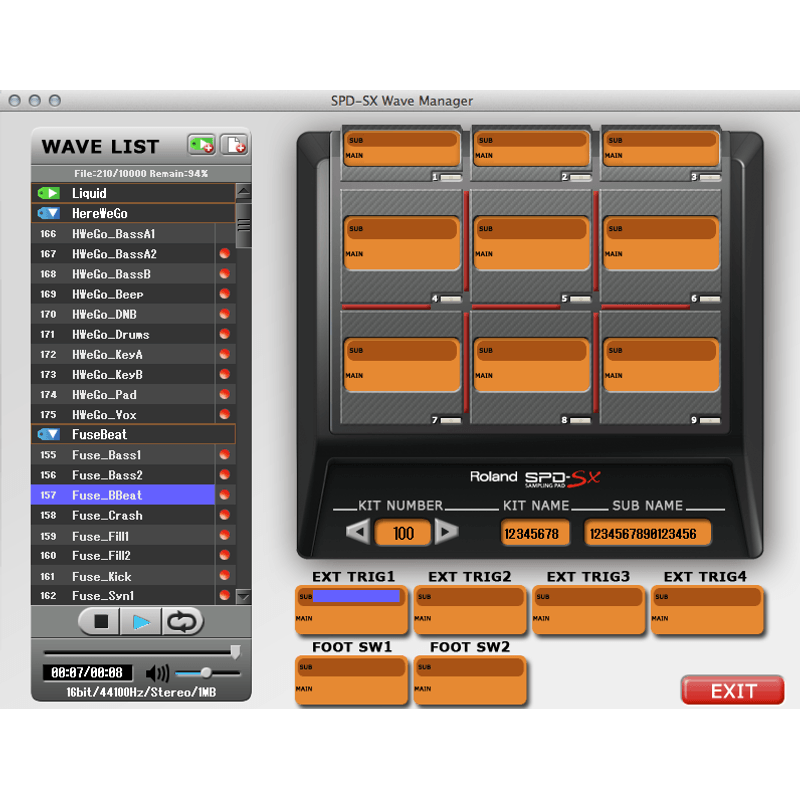Click the speaker volume icon
Viewport: 800px width, 800px height.
(155, 672)
